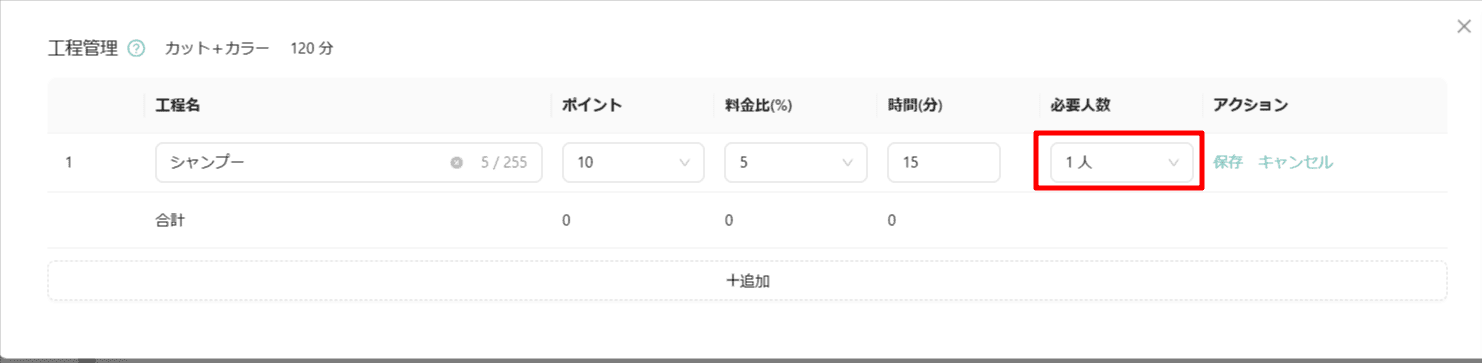The height and width of the screenshot is (363, 1482).
Task: Close the 工程管理 dialog with the X
Action: pyautogui.click(x=1463, y=27)
